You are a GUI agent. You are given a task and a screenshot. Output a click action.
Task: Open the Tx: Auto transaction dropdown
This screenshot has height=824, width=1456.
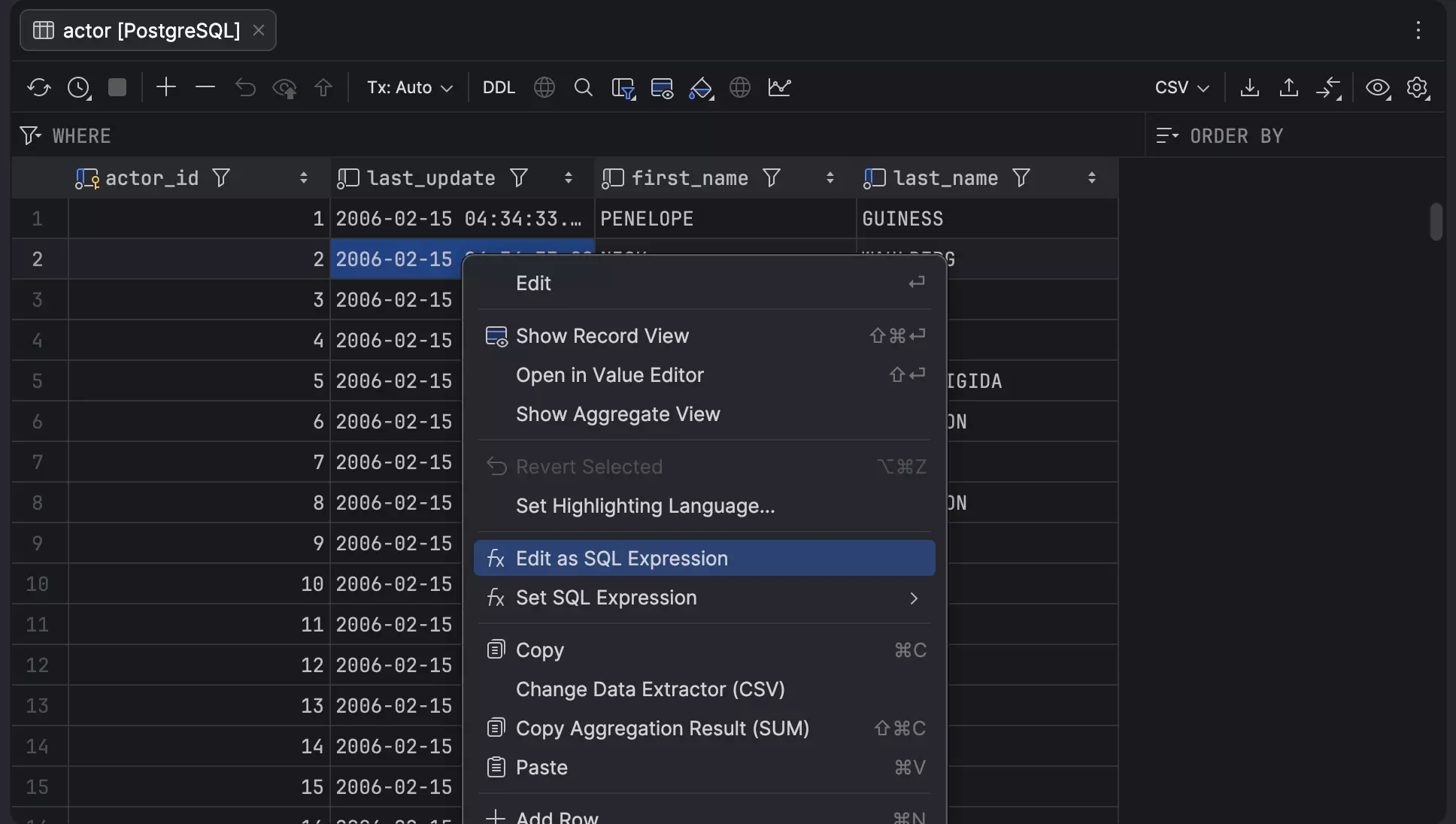[410, 87]
